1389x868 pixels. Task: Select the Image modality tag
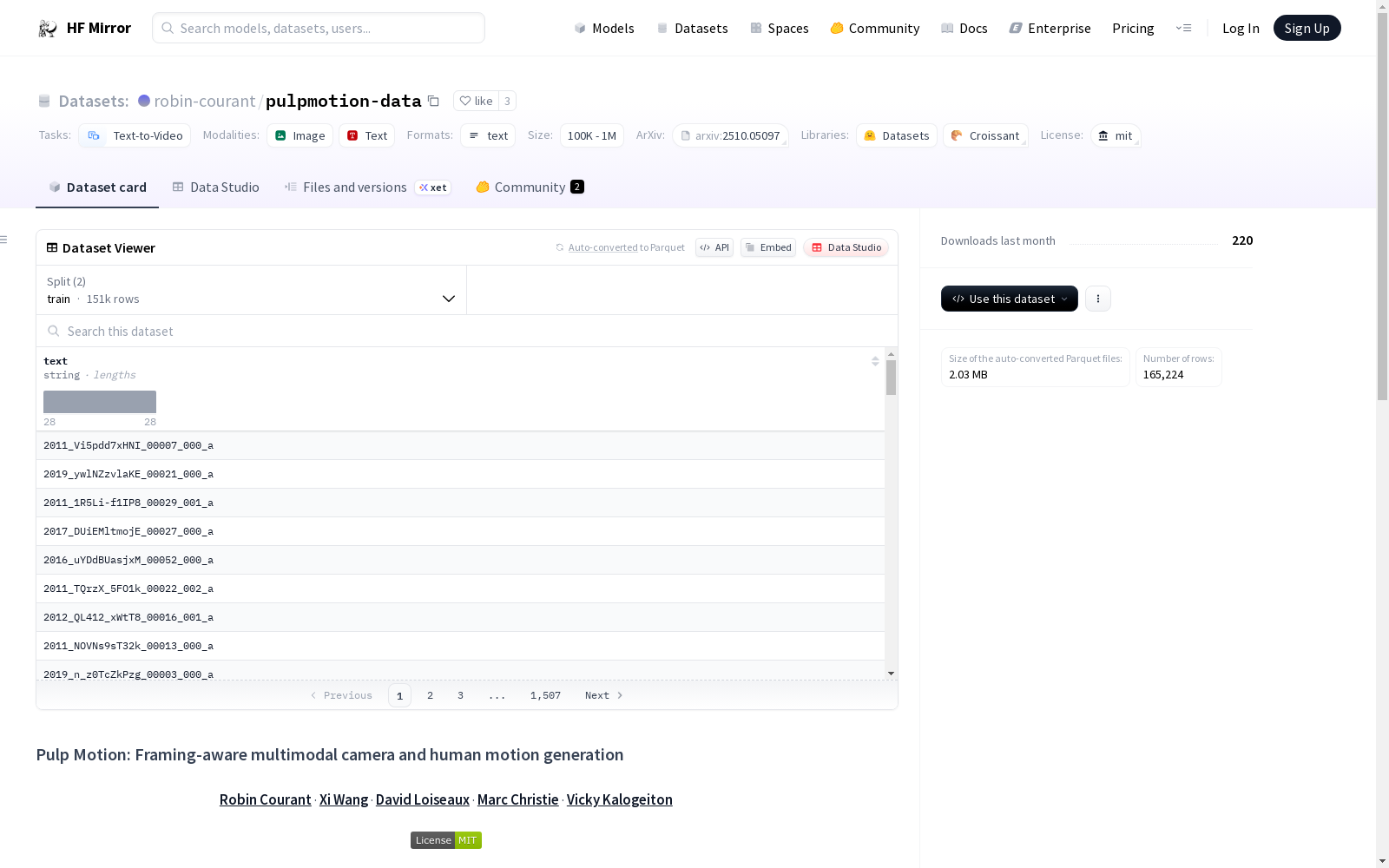pyautogui.click(x=300, y=135)
